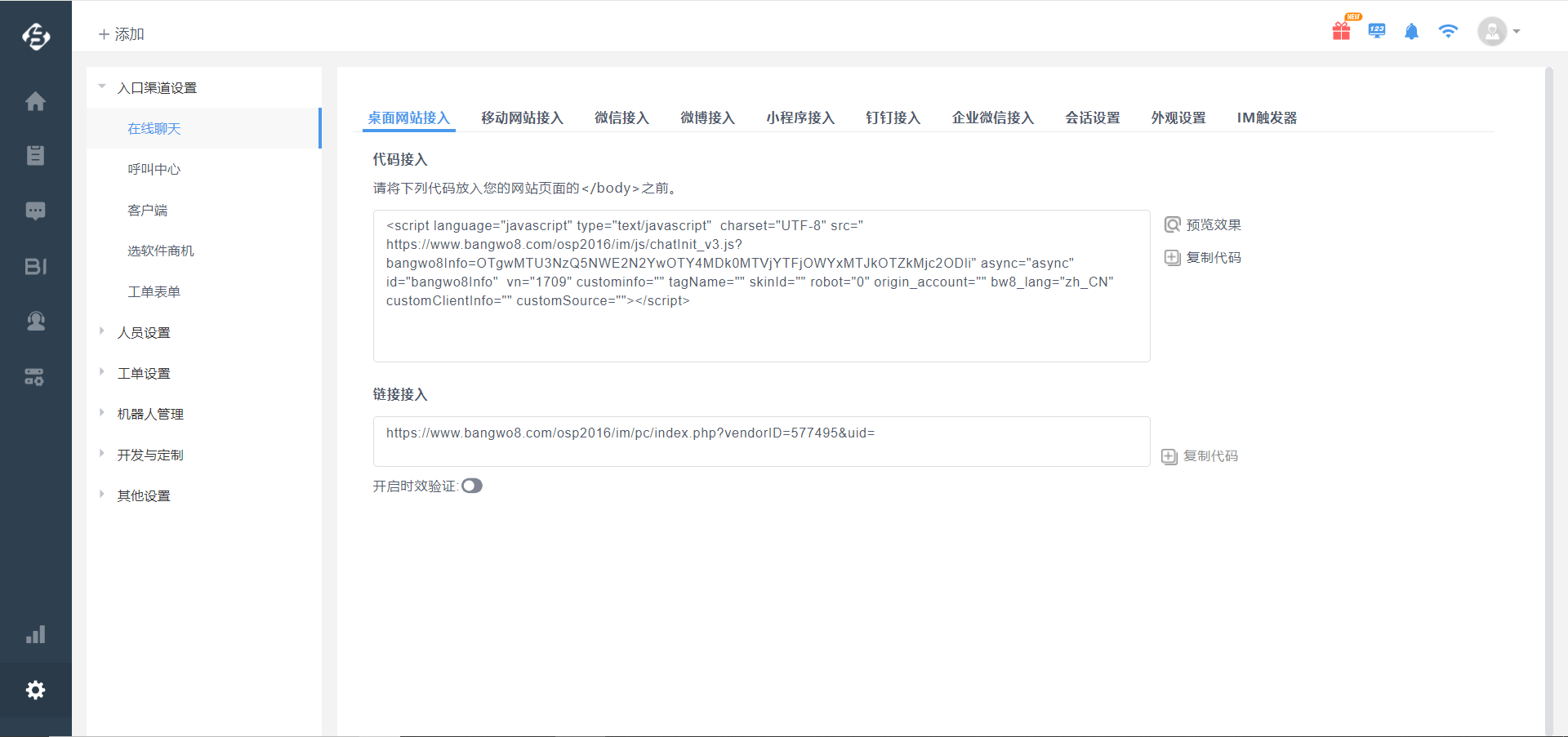Open the BI analytics sidebar icon
Screen dimensions: 1568x737
click(x=35, y=266)
